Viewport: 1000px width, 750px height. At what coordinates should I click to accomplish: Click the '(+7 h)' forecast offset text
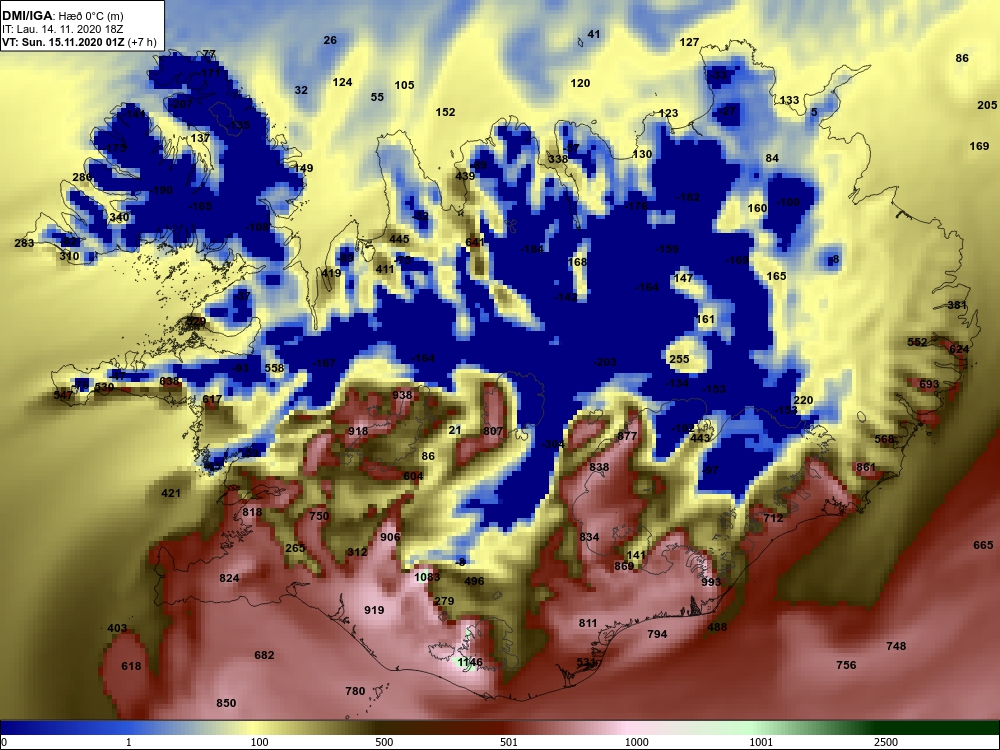coord(142,43)
